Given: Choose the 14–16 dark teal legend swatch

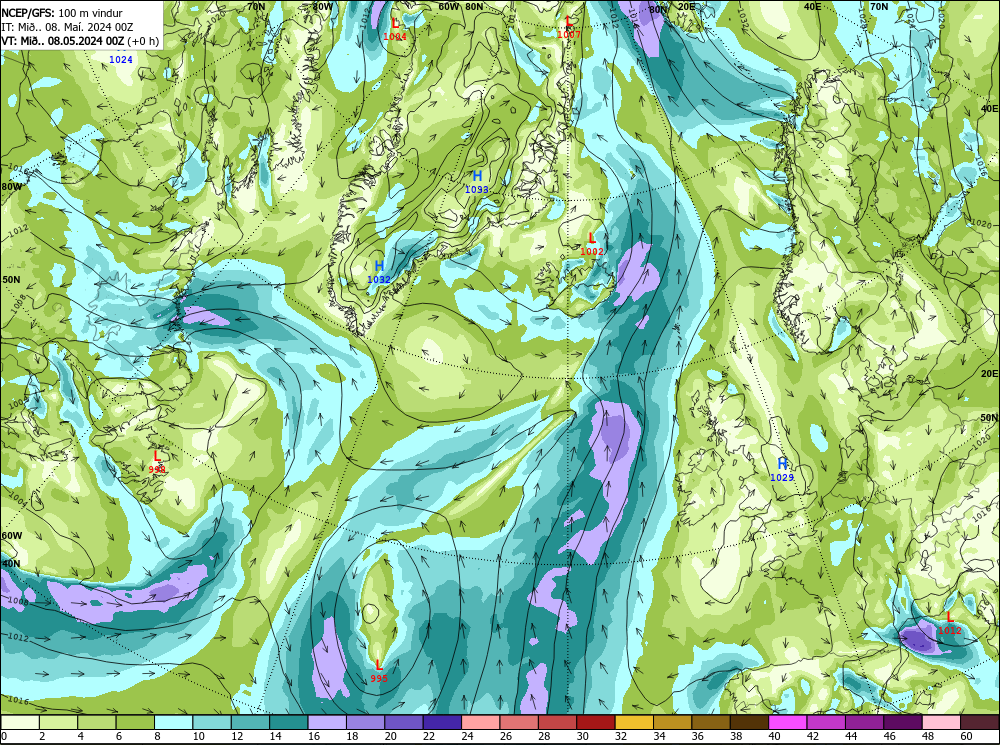Looking at the screenshot, I should [288, 722].
